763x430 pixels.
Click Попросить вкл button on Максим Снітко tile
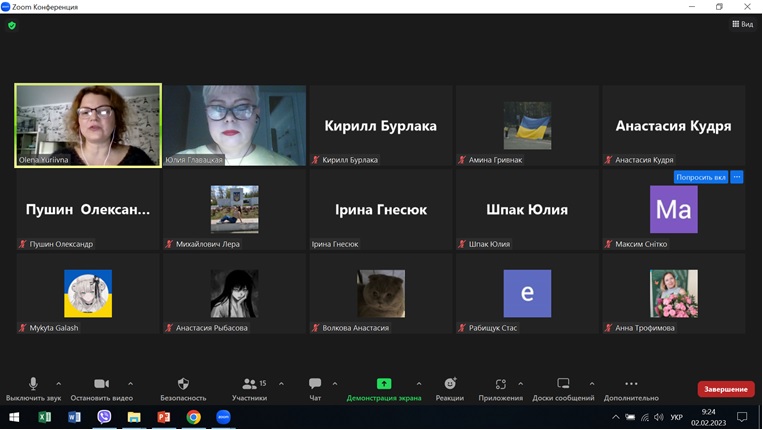point(701,177)
